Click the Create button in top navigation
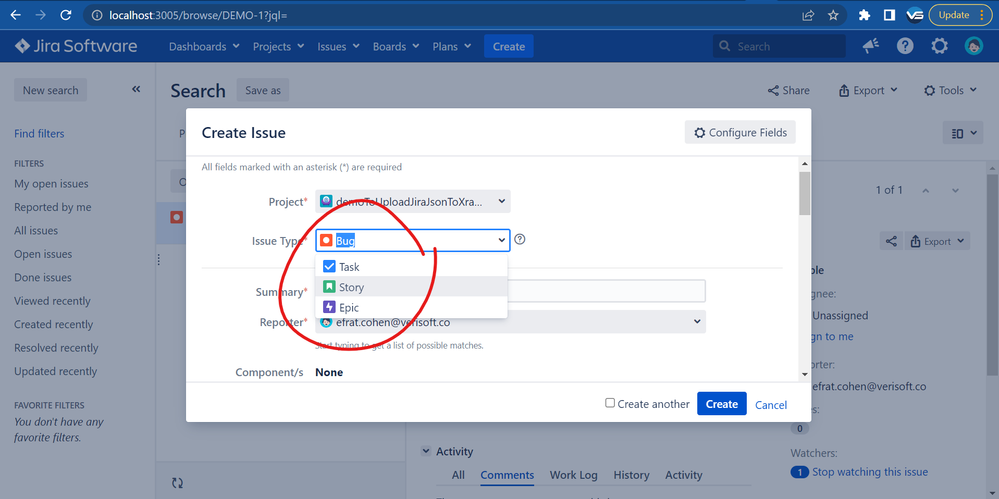 tap(508, 47)
